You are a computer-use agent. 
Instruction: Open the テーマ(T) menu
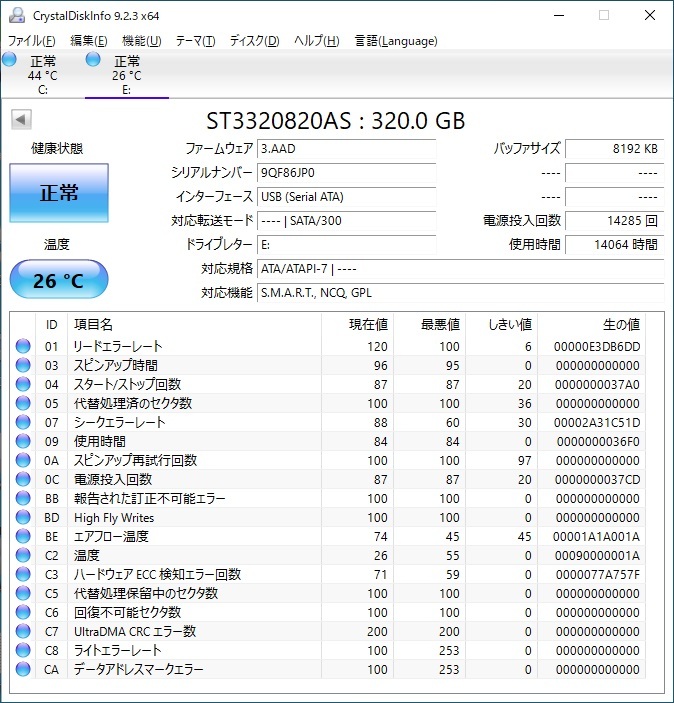[x=195, y=41]
